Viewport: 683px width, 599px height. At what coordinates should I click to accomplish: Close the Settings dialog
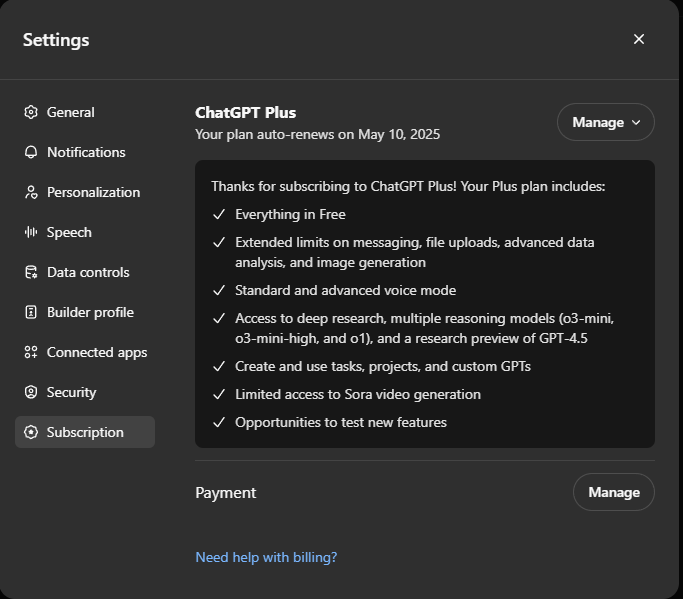click(x=639, y=39)
